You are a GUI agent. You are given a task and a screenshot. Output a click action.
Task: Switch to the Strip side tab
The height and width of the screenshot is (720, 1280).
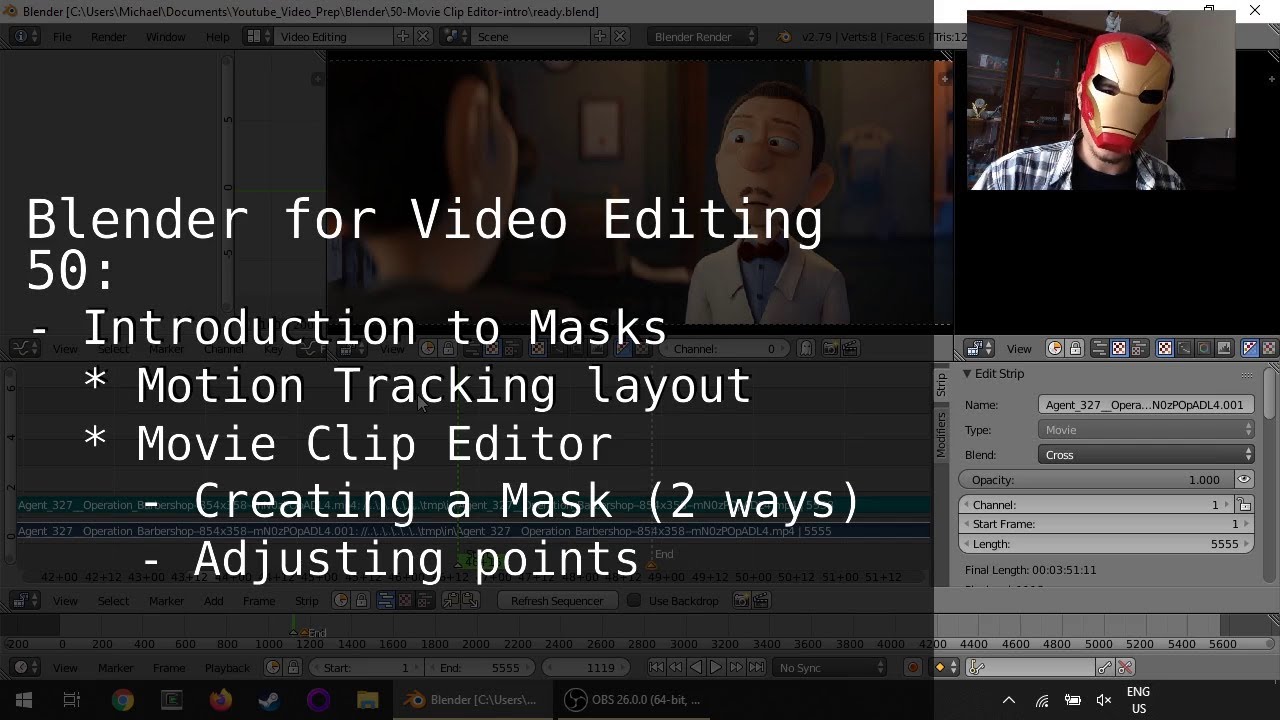click(x=941, y=385)
